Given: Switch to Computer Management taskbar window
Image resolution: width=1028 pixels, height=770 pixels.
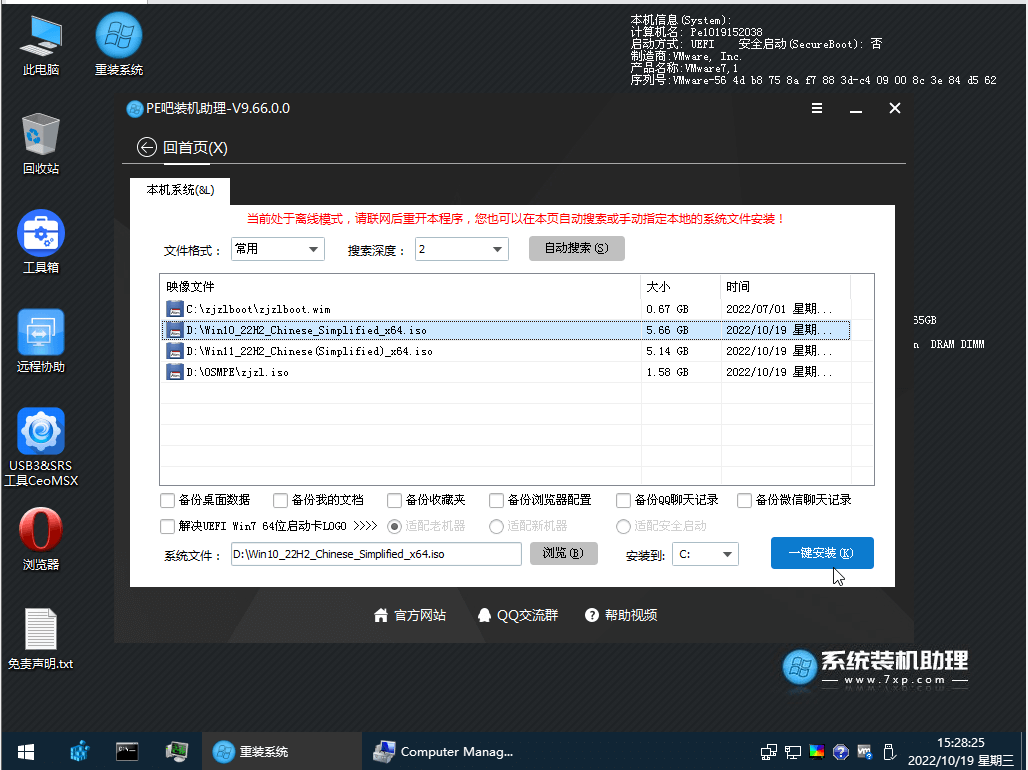Looking at the screenshot, I should pos(443,751).
